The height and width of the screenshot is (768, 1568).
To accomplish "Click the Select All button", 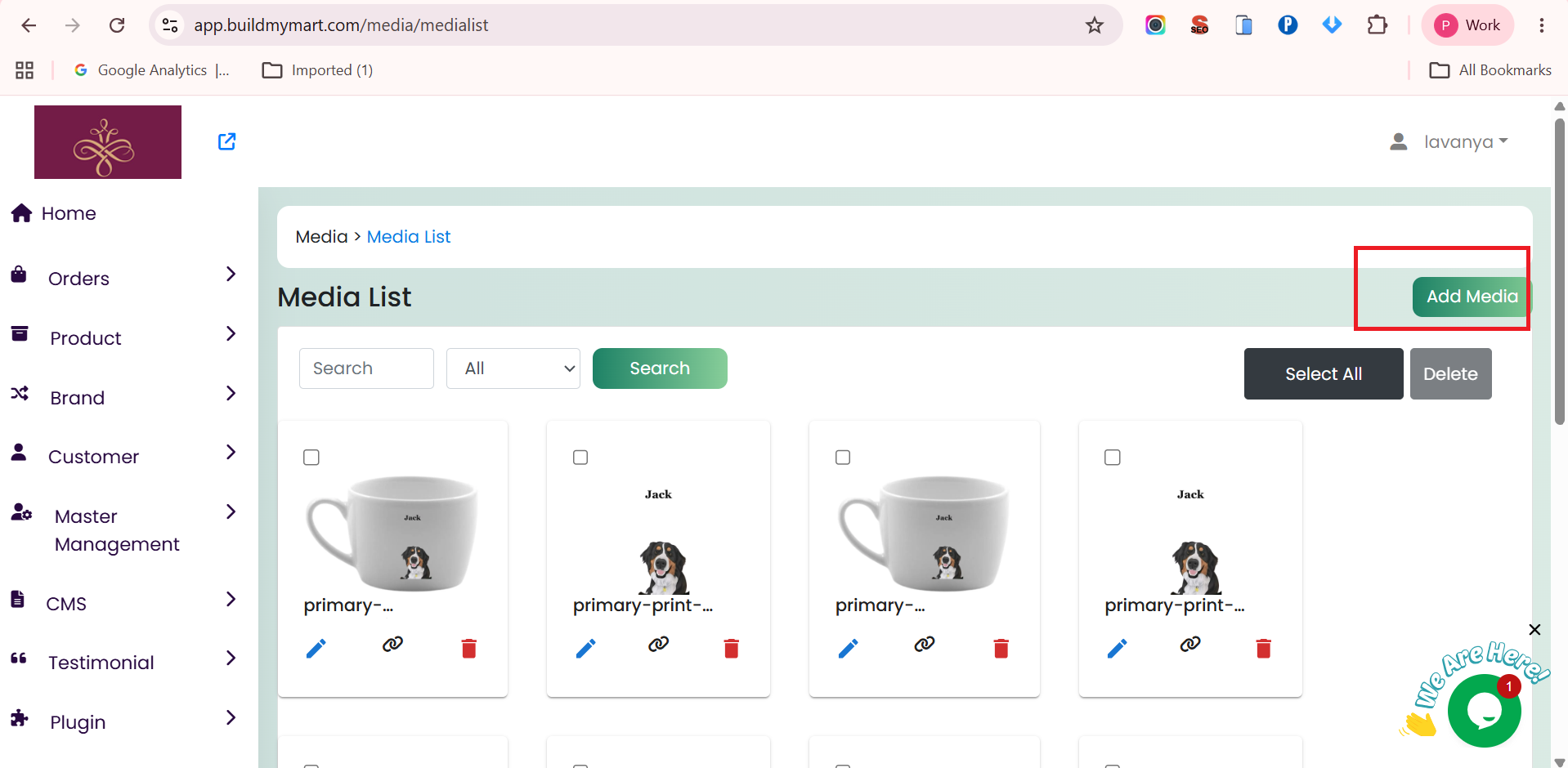I will click(1324, 374).
